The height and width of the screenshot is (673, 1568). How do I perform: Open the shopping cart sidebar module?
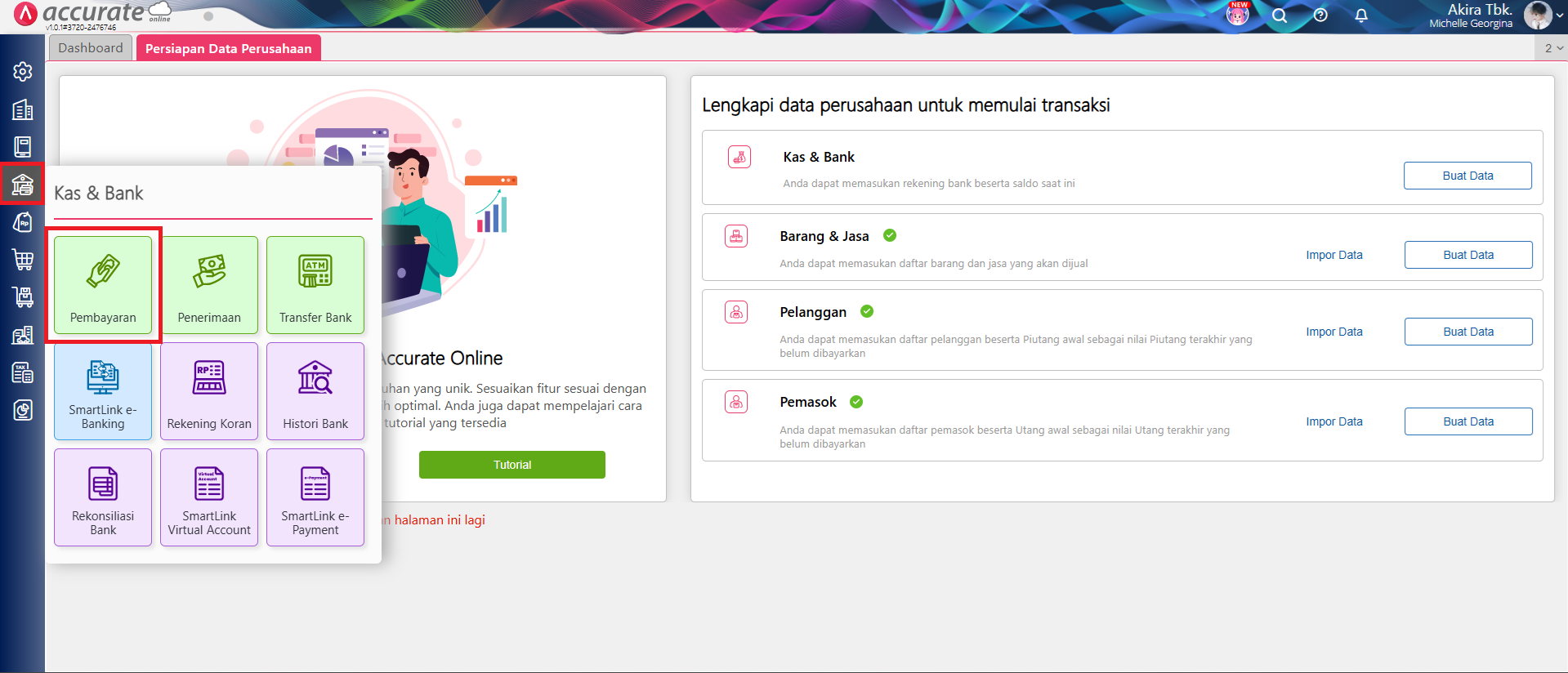(23, 260)
